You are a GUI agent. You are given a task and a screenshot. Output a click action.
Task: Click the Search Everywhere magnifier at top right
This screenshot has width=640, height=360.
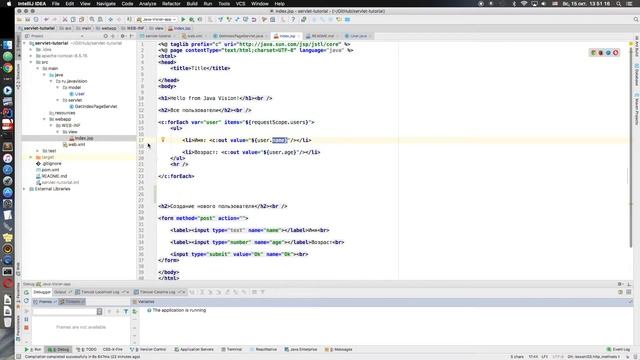[x=636, y=19]
